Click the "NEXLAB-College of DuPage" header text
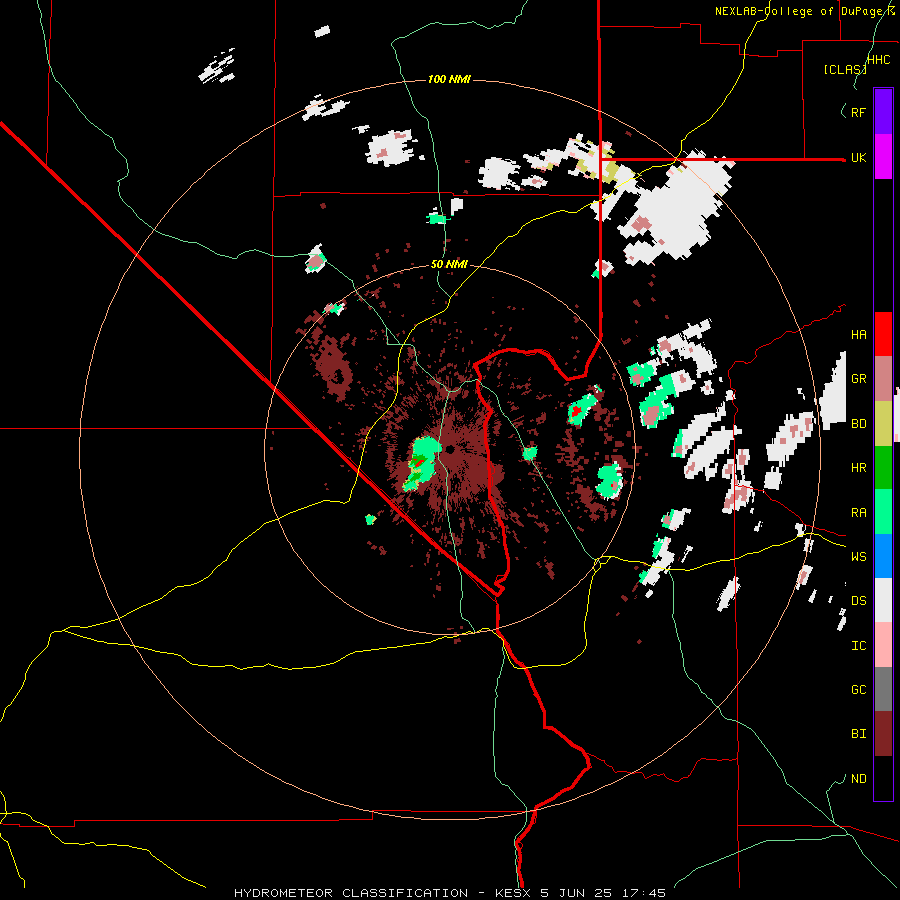900x900 pixels. click(x=800, y=11)
